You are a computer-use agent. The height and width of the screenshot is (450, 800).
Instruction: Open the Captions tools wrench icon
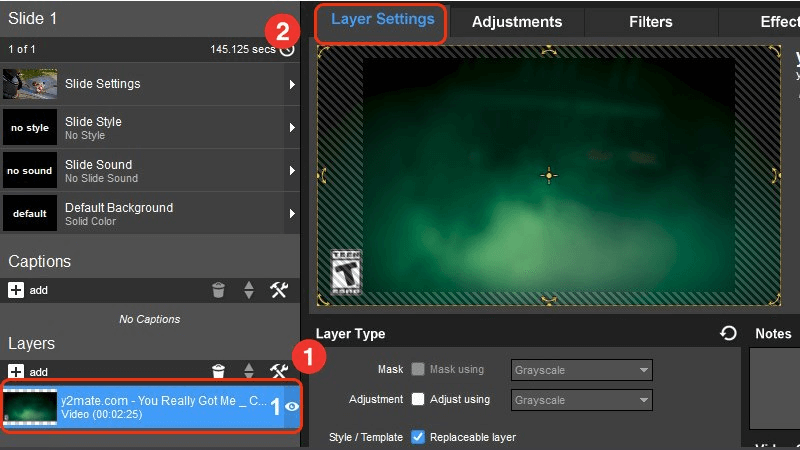(279, 290)
